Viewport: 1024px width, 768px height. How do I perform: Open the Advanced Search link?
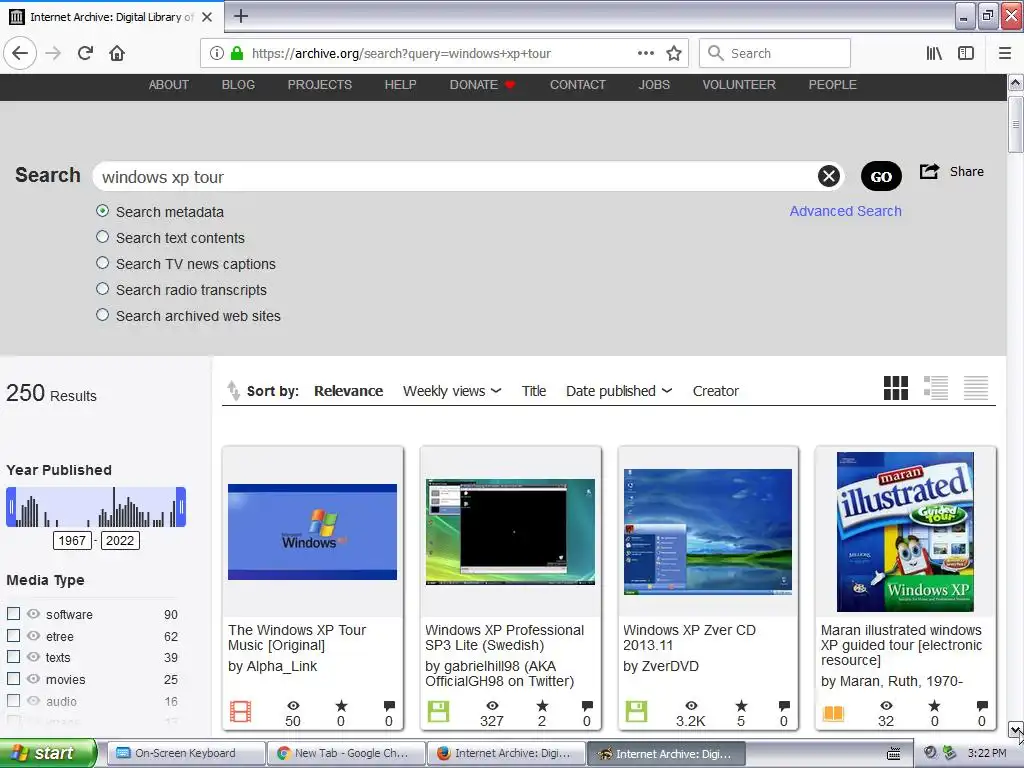coord(846,211)
